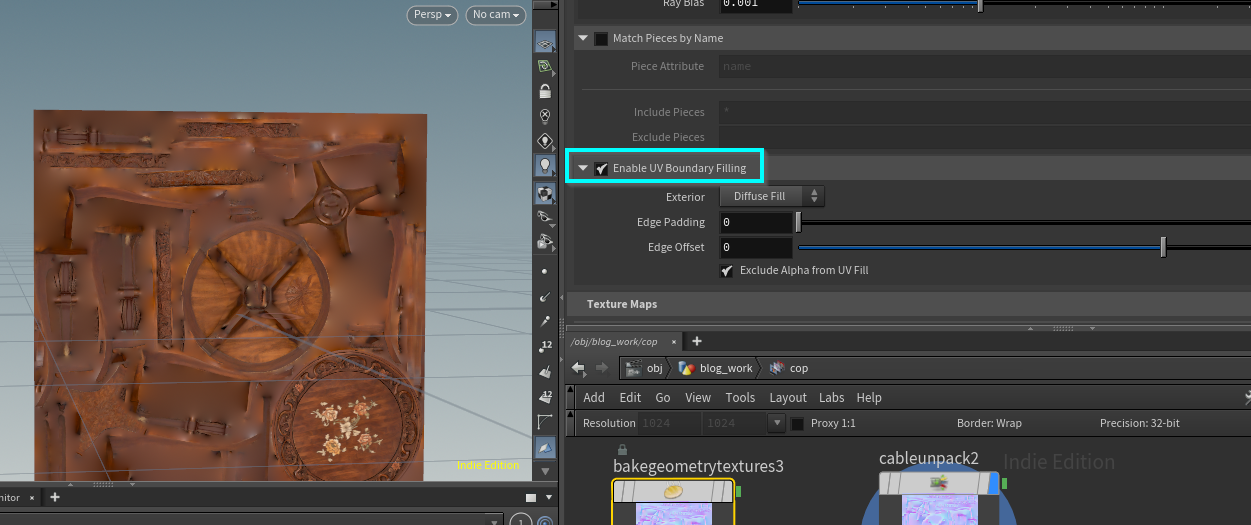The image size is (1251, 525).
Task: Open the Exterior Diffuse Fill dropdown
Action: pyautogui.click(x=772, y=196)
